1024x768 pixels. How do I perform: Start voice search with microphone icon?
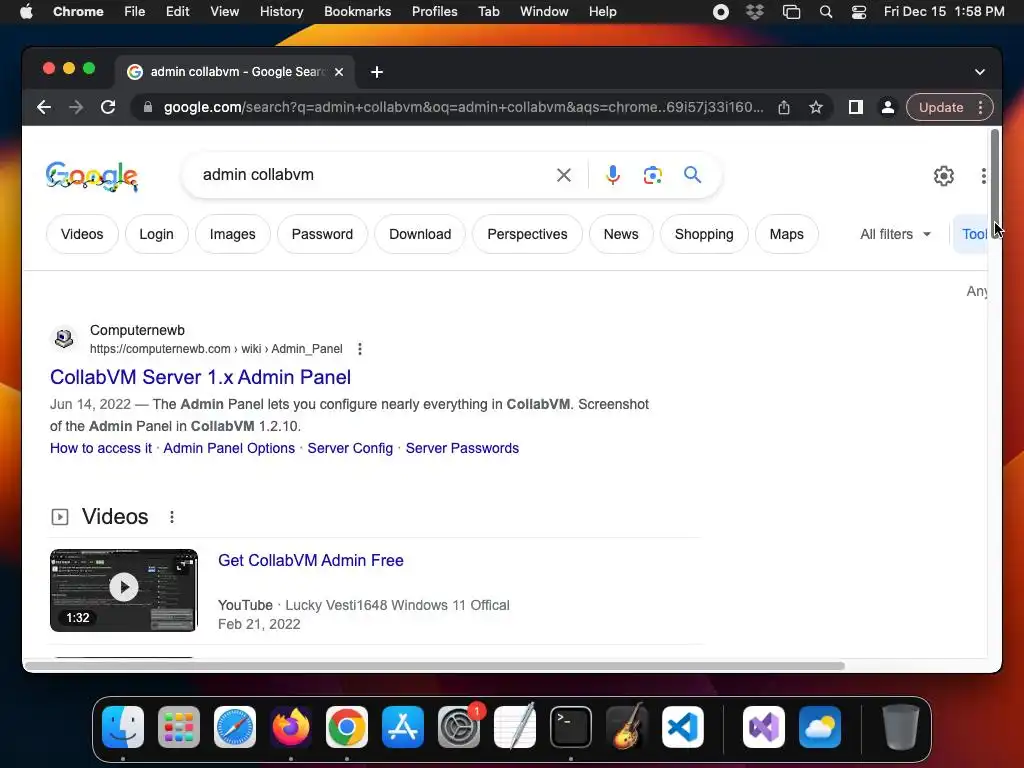[613, 175]
